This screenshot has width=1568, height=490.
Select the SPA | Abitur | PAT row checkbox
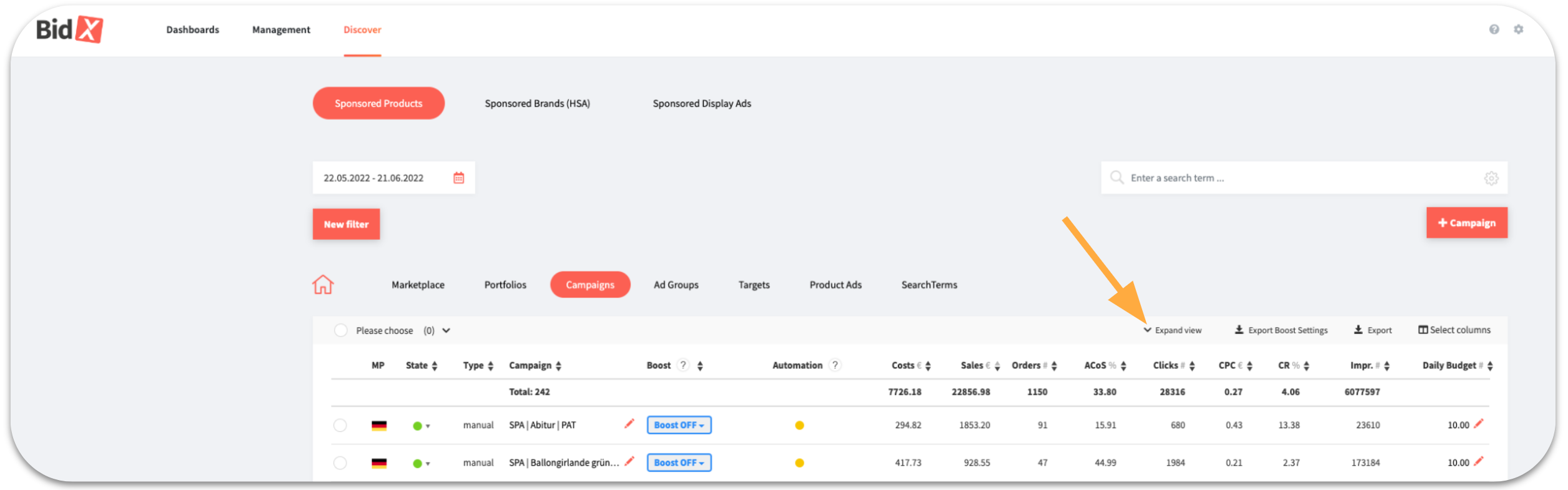pos(340,425)
